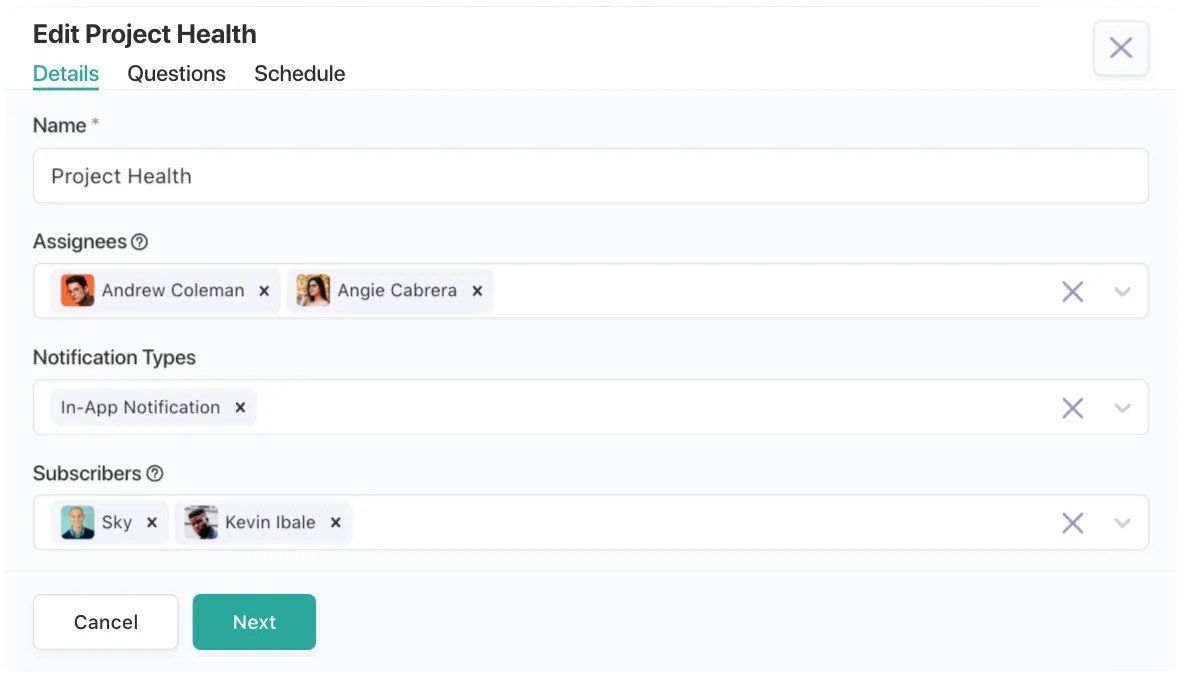Cancel editing Project Health
This screenshot has height=680, width=1186.
(x=105, y=621)
